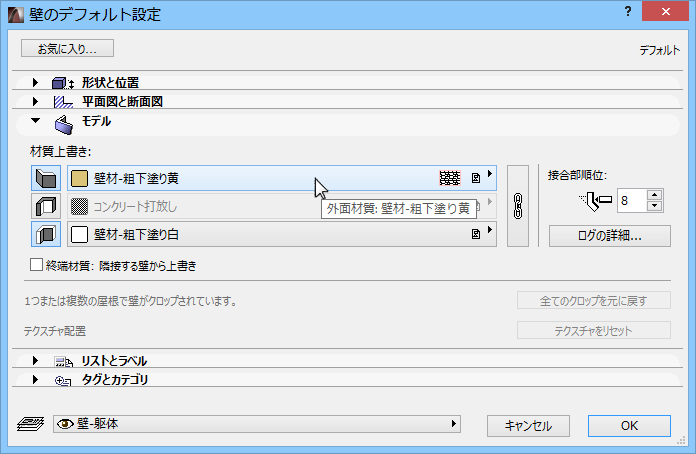Open 壁材-粗下塗り黄 surface dropdown
696x454 pixels.
281,178
